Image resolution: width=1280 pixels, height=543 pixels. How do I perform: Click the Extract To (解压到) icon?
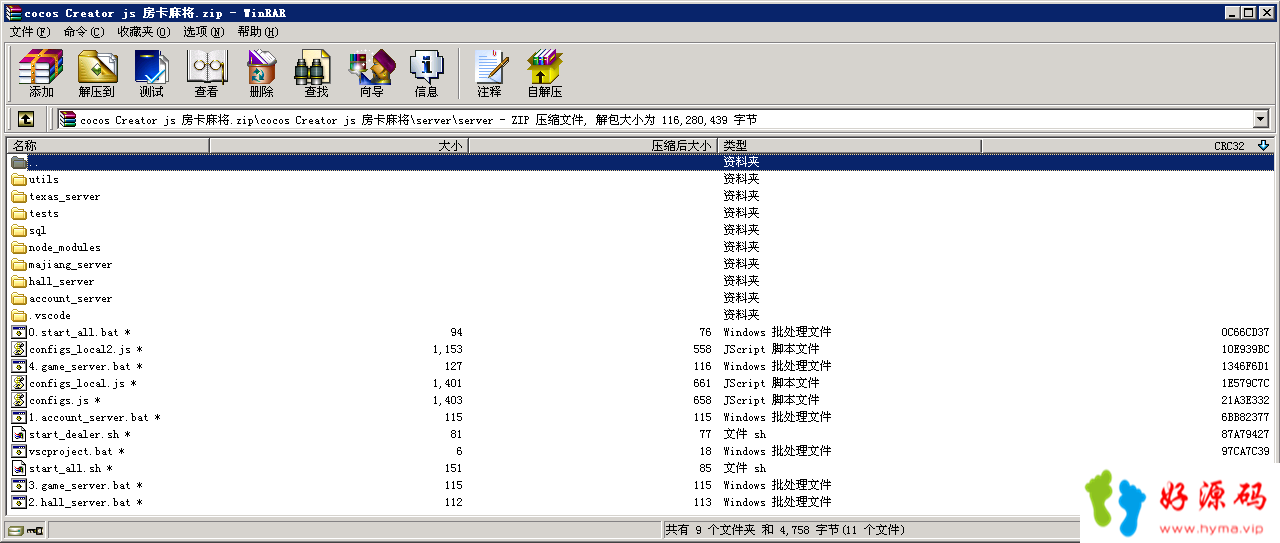(x=97, y=73)
